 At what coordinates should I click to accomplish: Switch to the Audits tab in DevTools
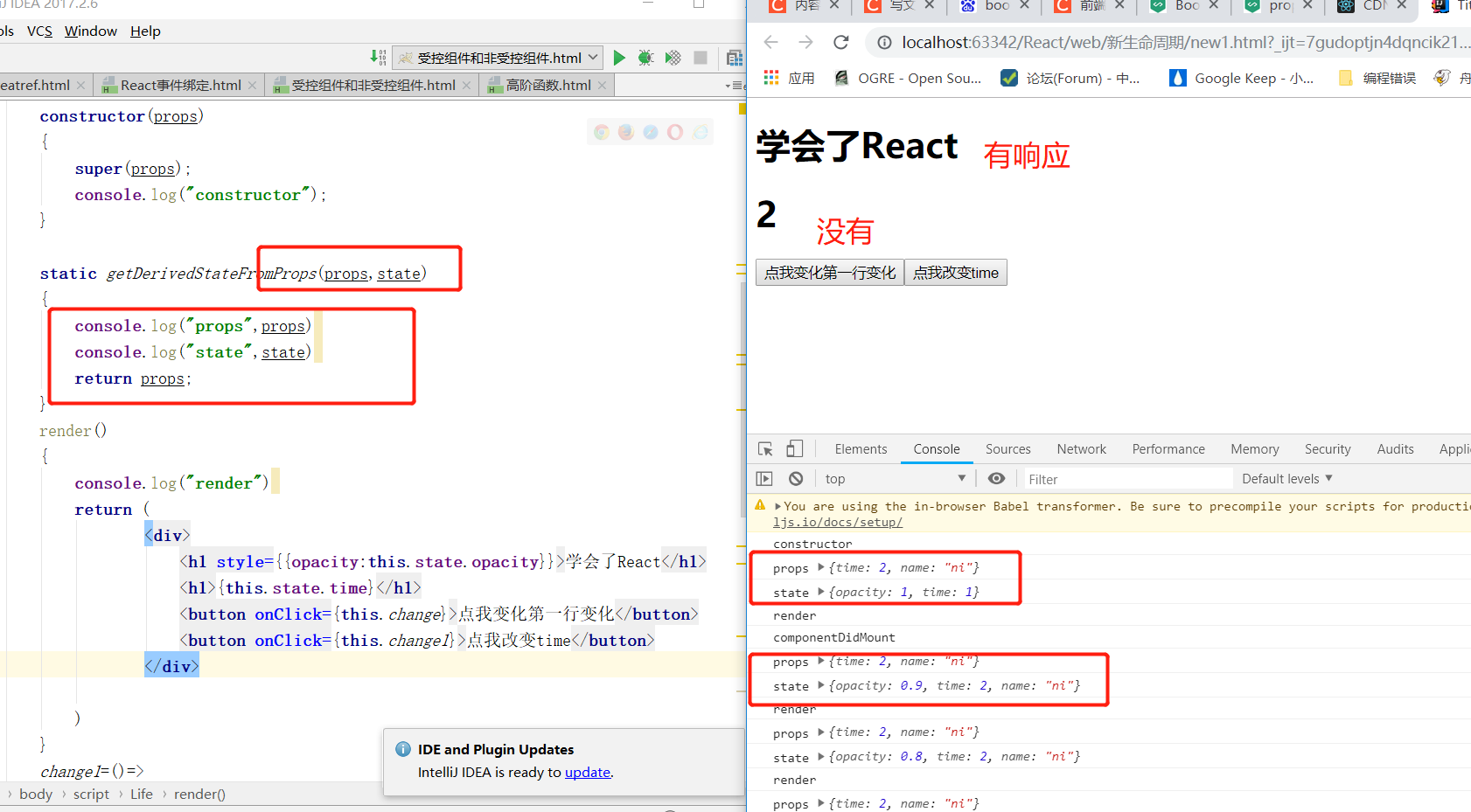pyautogui.click(x=1395, y=449)
